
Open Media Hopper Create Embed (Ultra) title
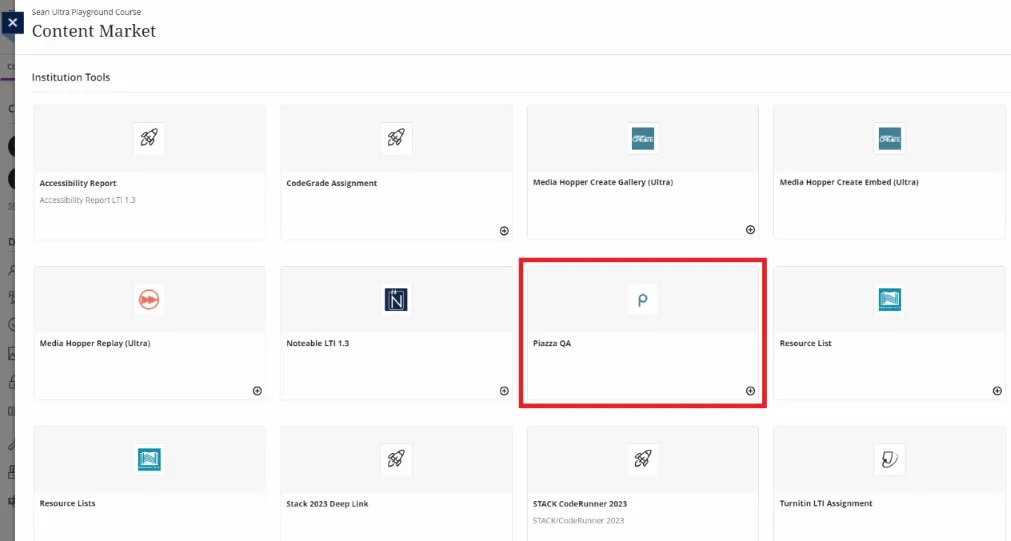[x=849, y=182]
